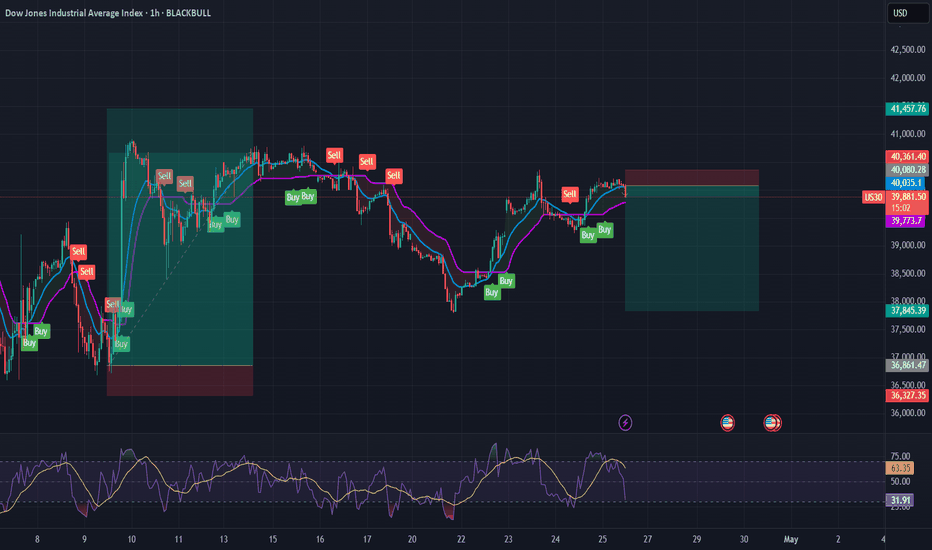Click the 50.00 oscillator scale label
The width and height of the screenshot is (932, 550).
(x=900, y=482)
